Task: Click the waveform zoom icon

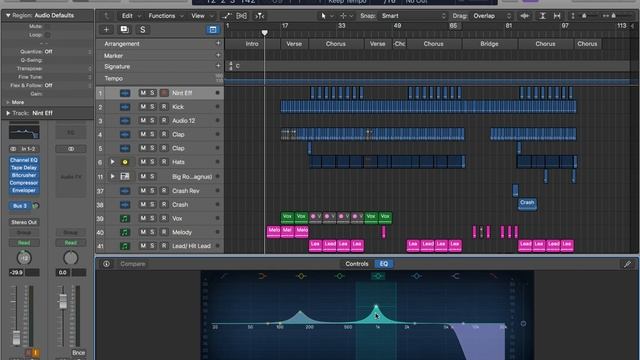Action: click(525, 16)
